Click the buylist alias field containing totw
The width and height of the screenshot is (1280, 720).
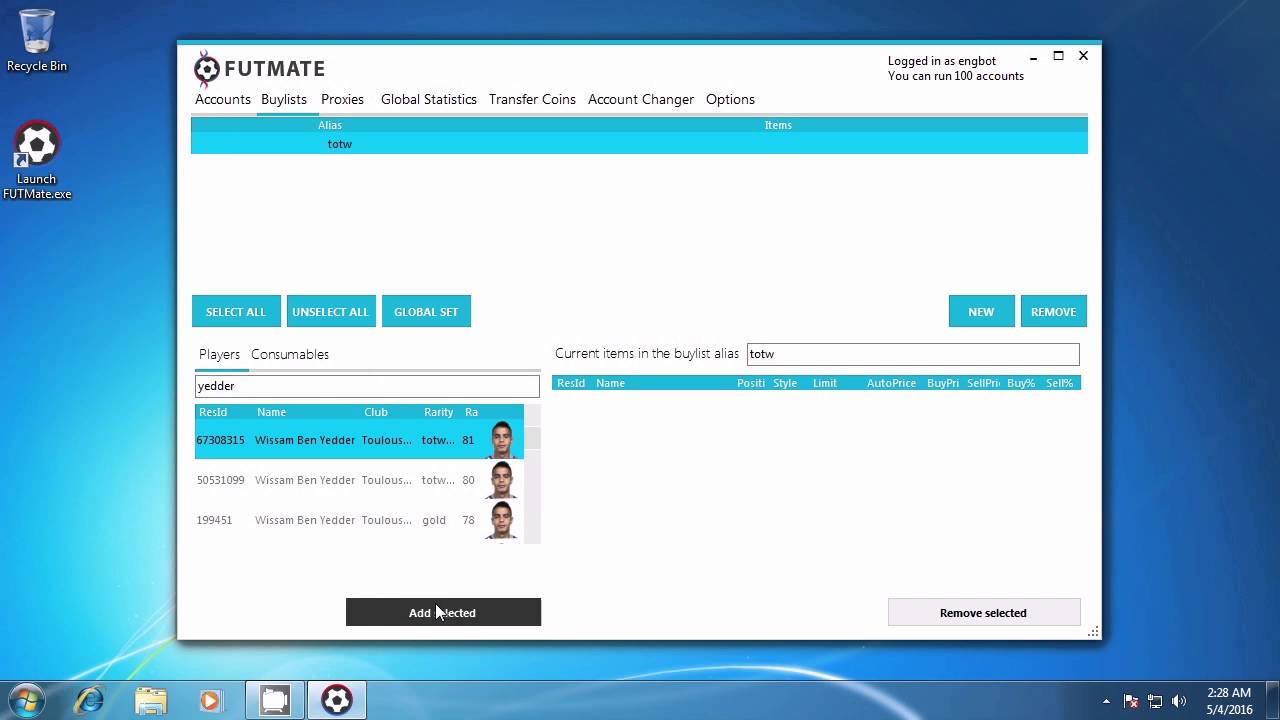point(913,354)
